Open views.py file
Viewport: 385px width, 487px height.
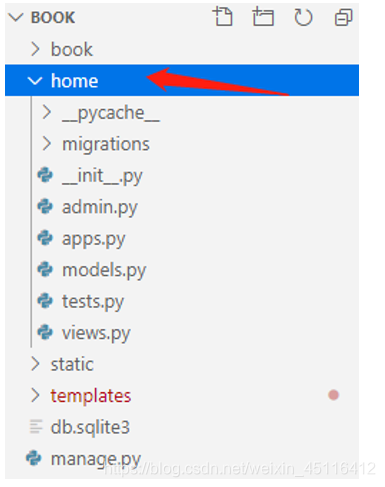[x=96, y=333]
